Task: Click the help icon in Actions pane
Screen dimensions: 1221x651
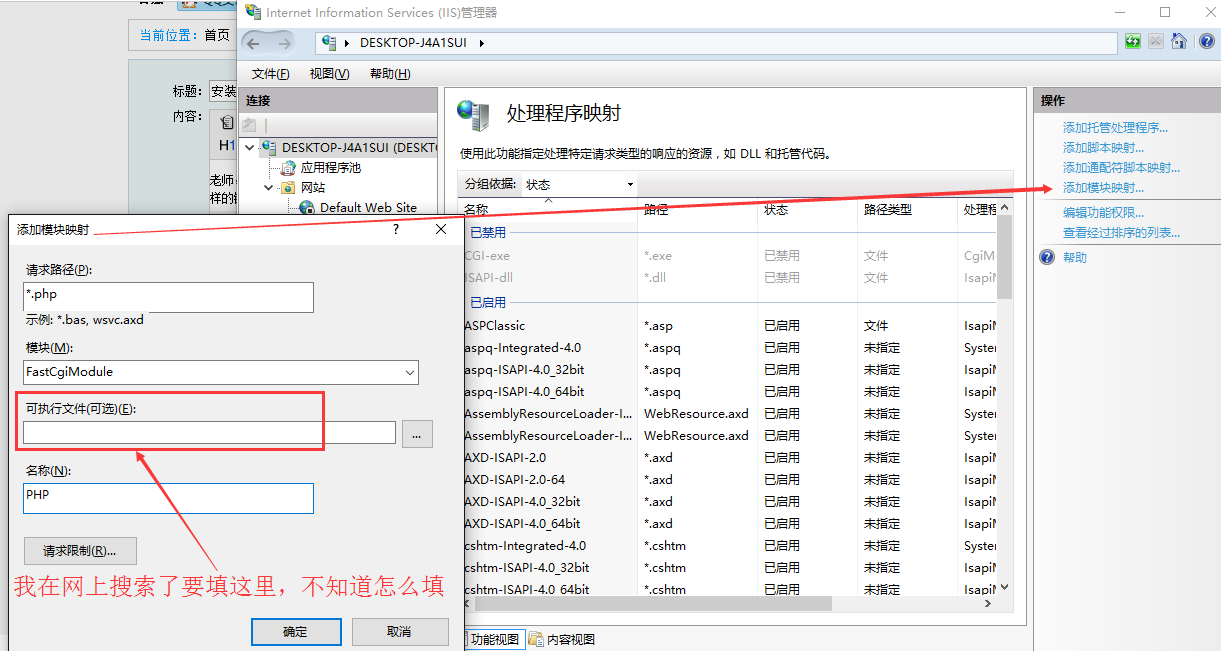Action: coord(1047,257)
